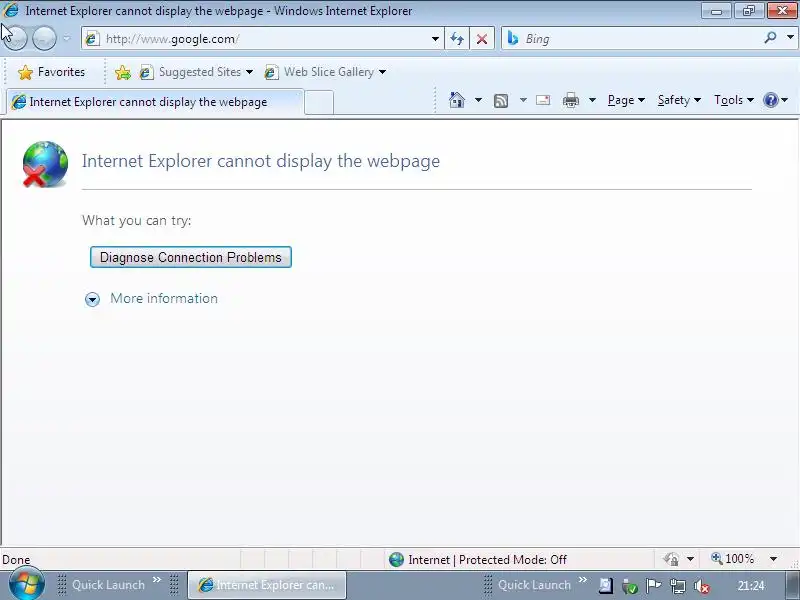Click the Forward navigation button
This screenshot has height=600, width=800.
point(44,38)
